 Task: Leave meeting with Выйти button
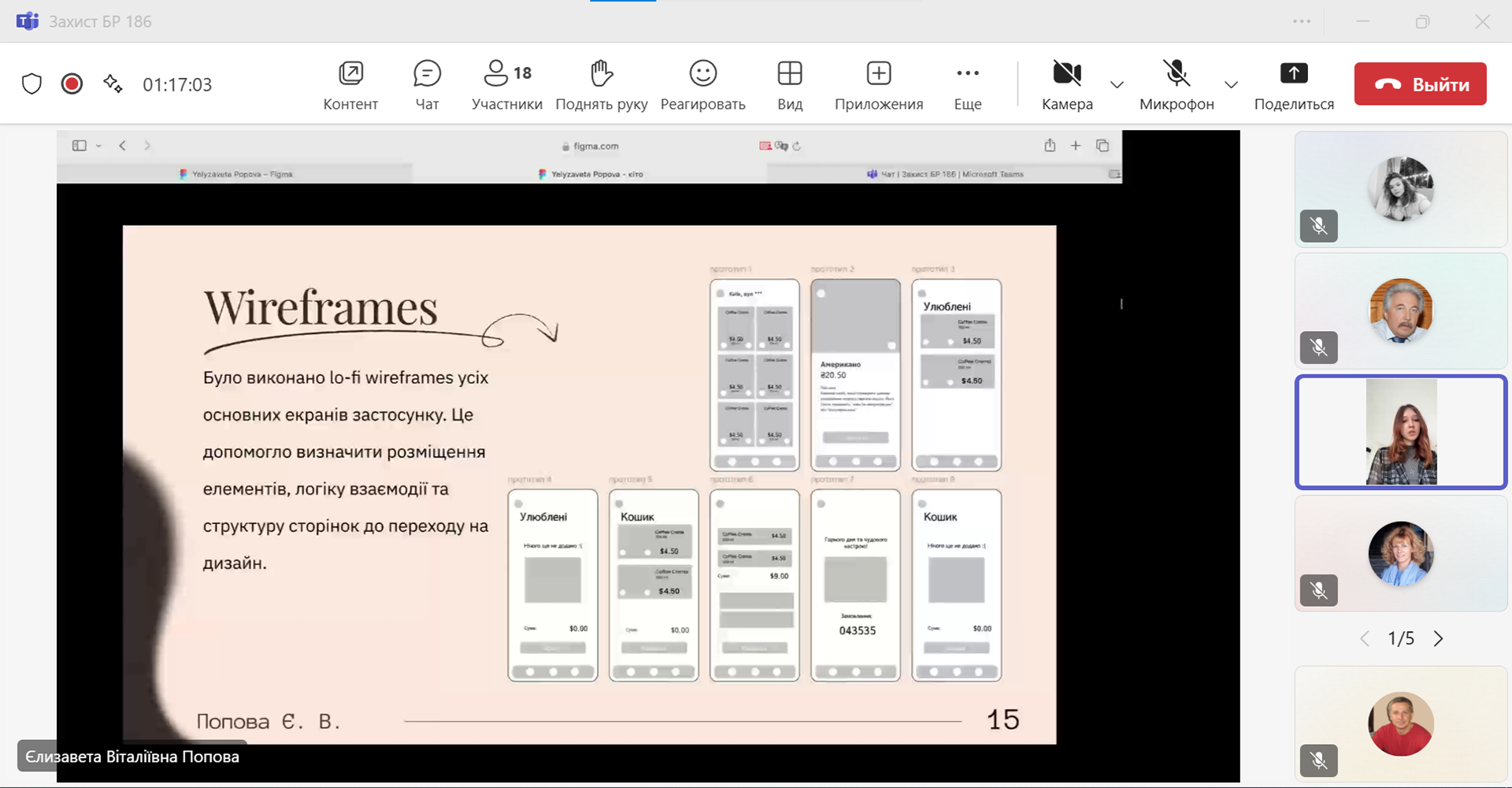pyautogui.click(x=1420, y=84)
